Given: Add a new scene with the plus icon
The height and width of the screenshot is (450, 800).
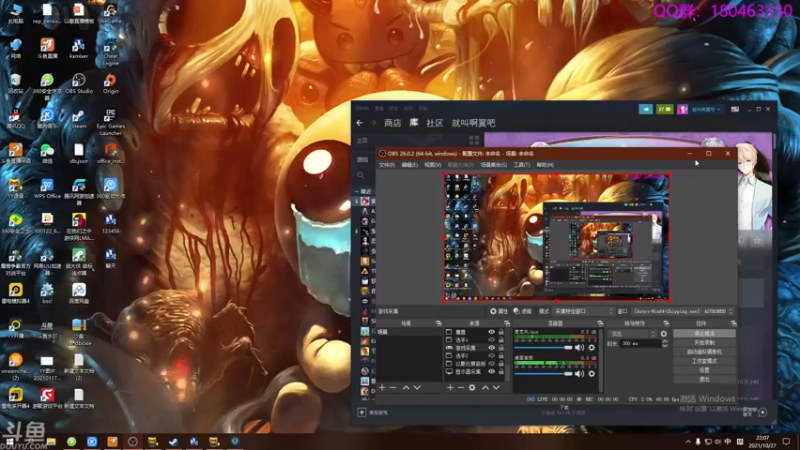Looking at the screenshot, I should tap(382, 388).
